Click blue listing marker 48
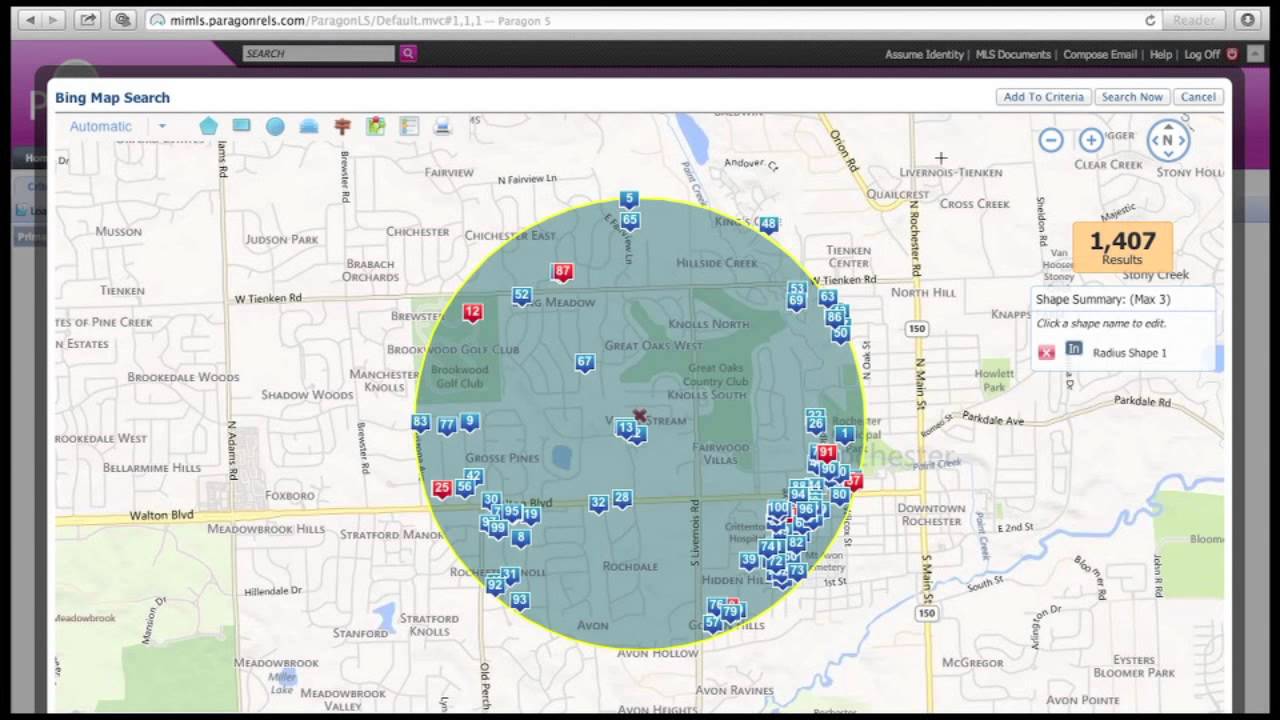Viewport: 1280px width, 720px height. coord(768,225)
